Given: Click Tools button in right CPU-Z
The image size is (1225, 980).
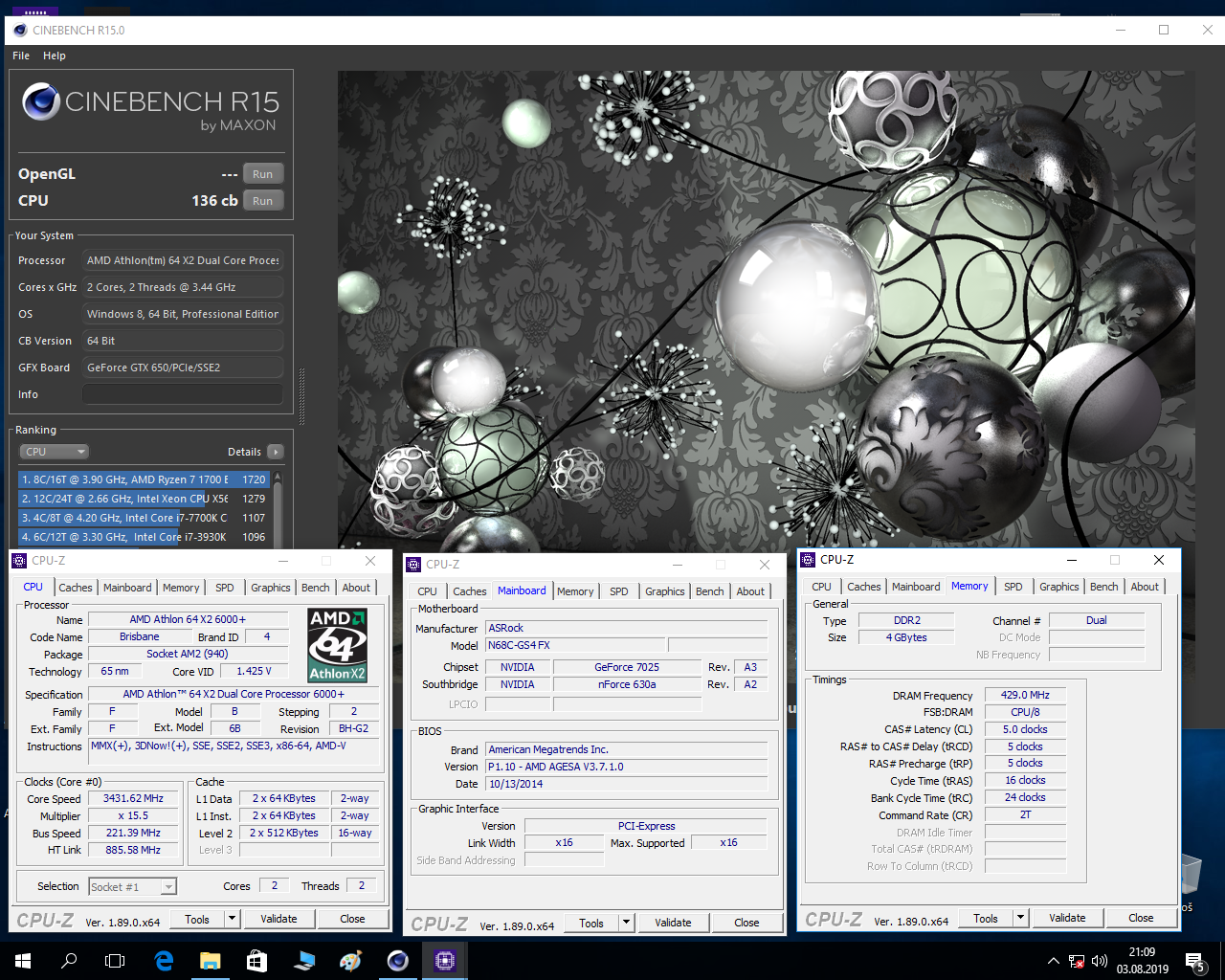Looking at the screenshot, I should tap(986, 918).
